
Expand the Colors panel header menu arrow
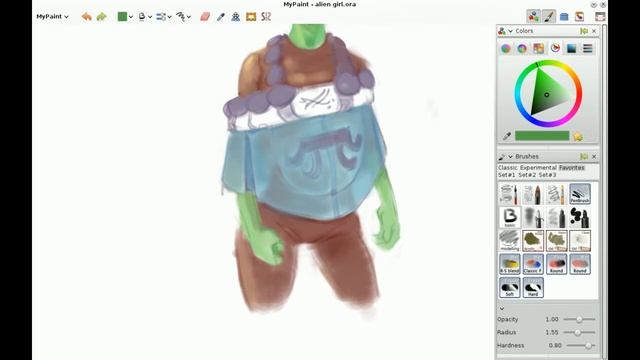(x=510, y=31)
